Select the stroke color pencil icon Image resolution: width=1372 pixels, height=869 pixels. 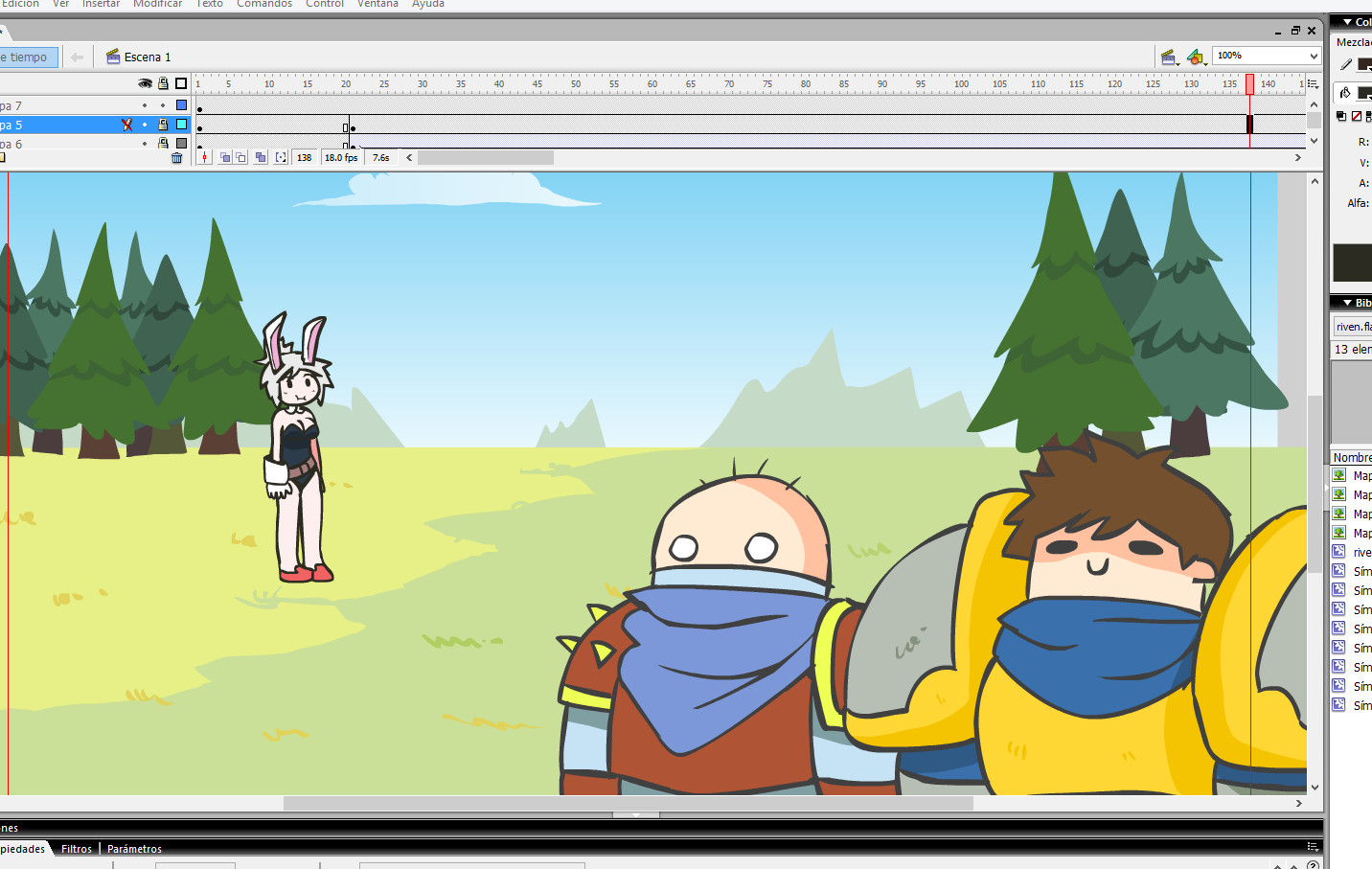coord(1346,65)
